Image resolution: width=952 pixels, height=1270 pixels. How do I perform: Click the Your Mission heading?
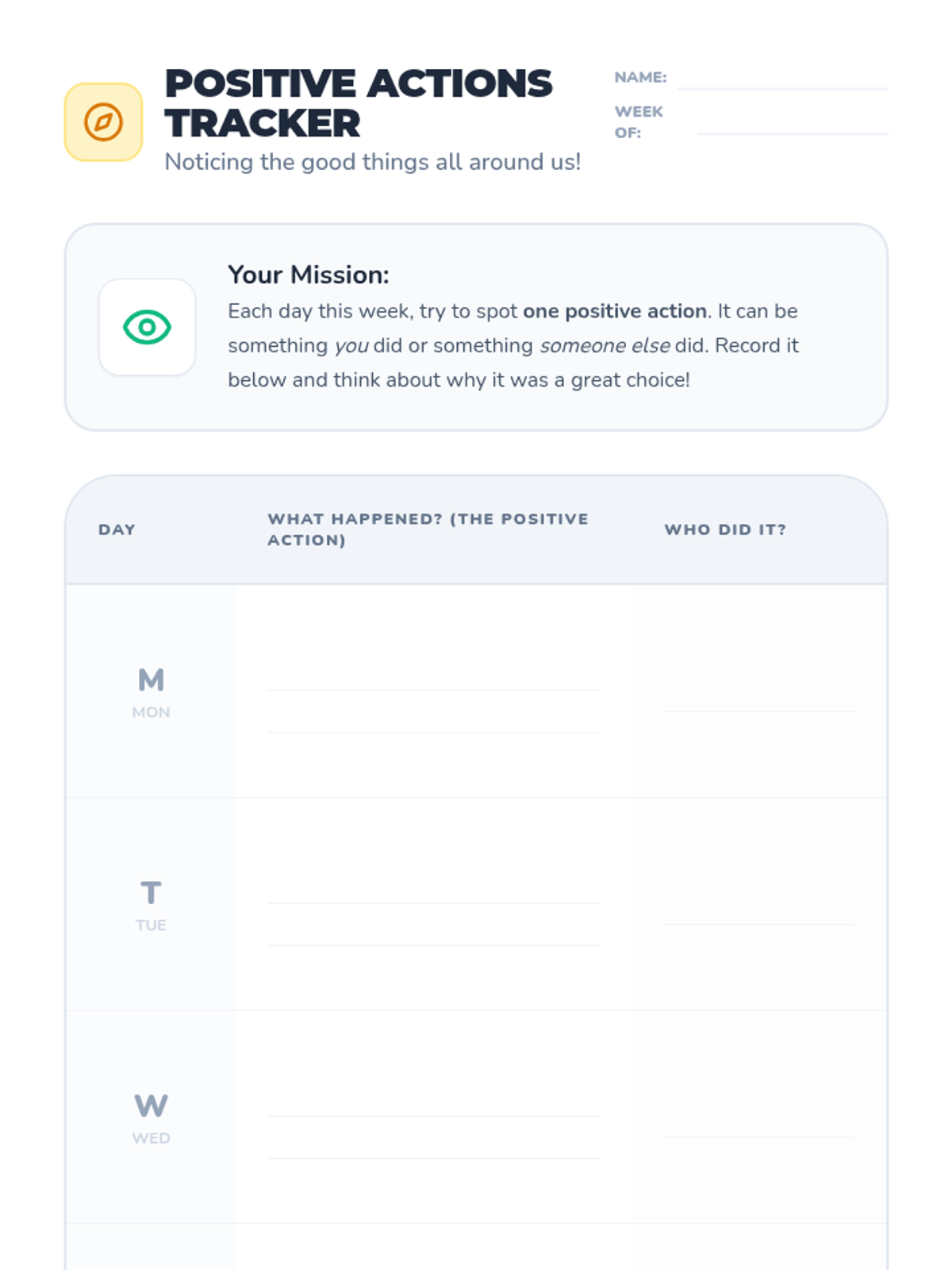pos(308,275)
